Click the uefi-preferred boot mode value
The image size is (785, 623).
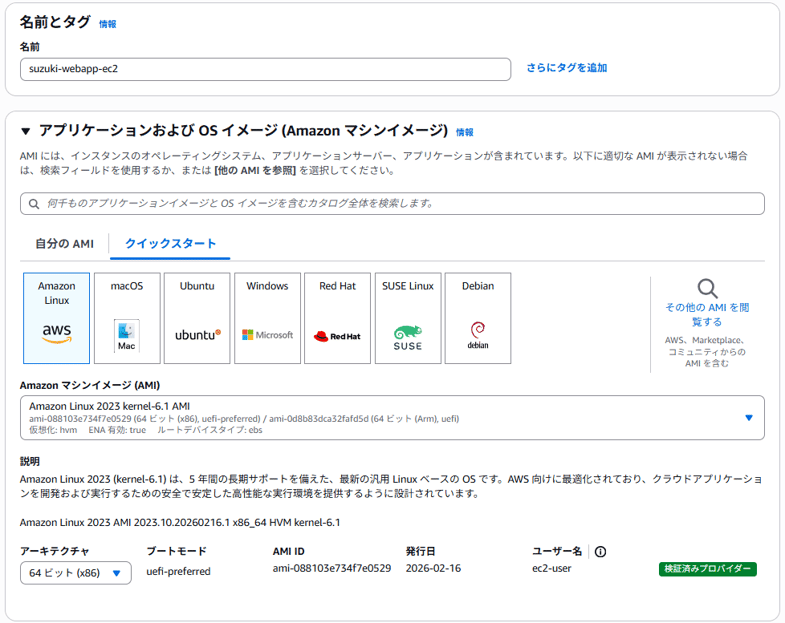(x=178, y=571)
